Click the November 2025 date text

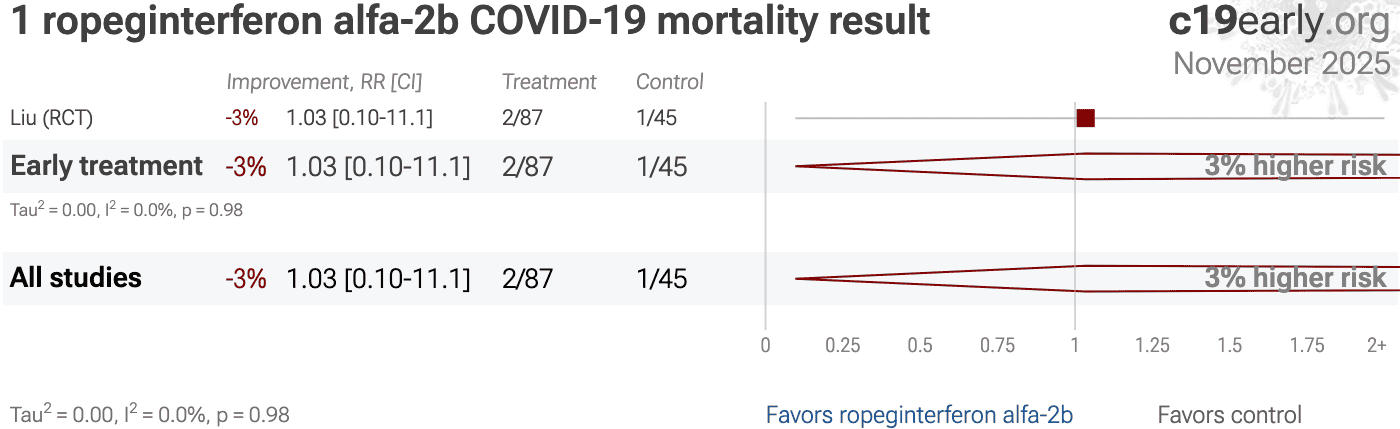tap(1281, 63)
